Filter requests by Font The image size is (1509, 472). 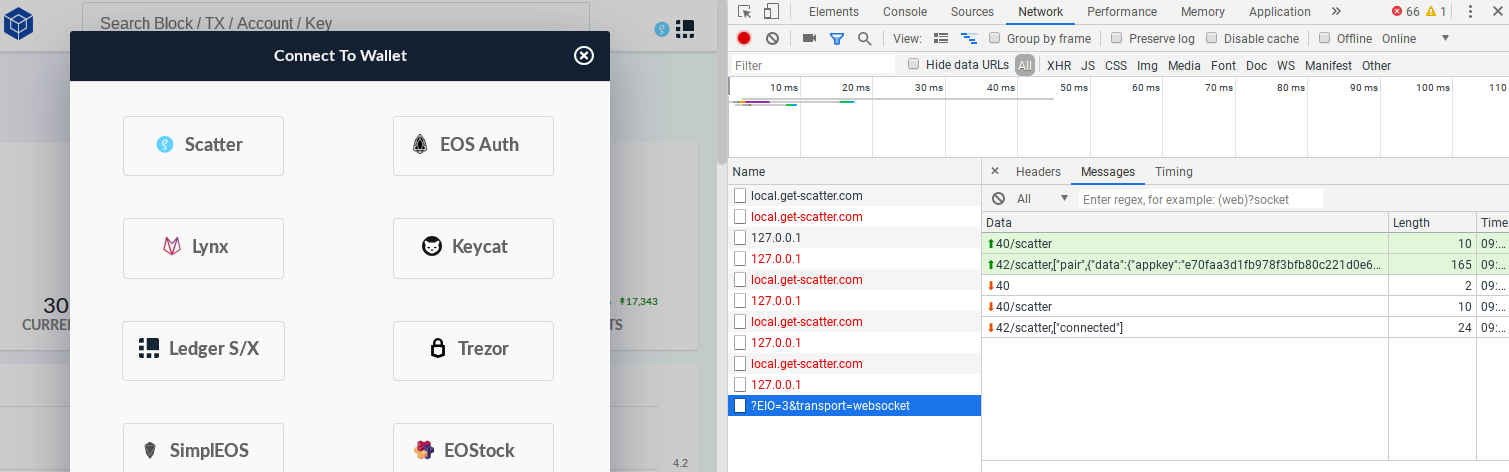click(x=1223, y=65)
